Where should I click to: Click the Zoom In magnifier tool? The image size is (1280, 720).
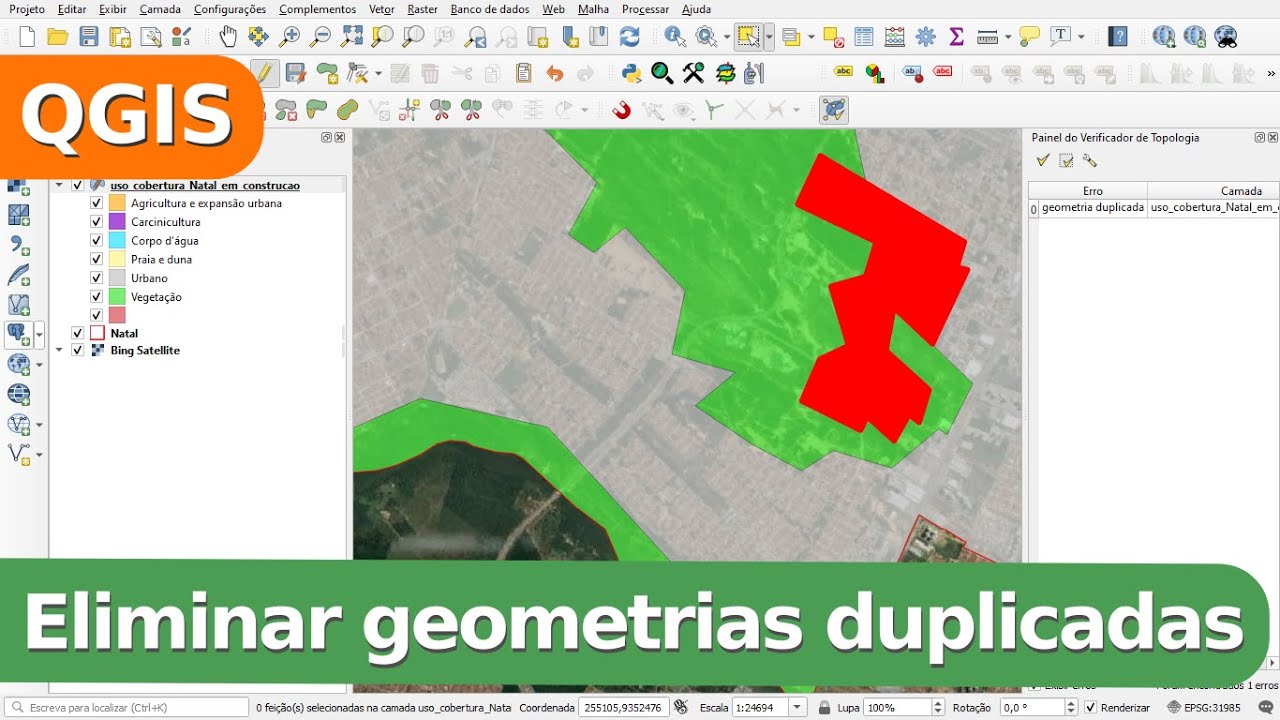(x=290, y=37)
